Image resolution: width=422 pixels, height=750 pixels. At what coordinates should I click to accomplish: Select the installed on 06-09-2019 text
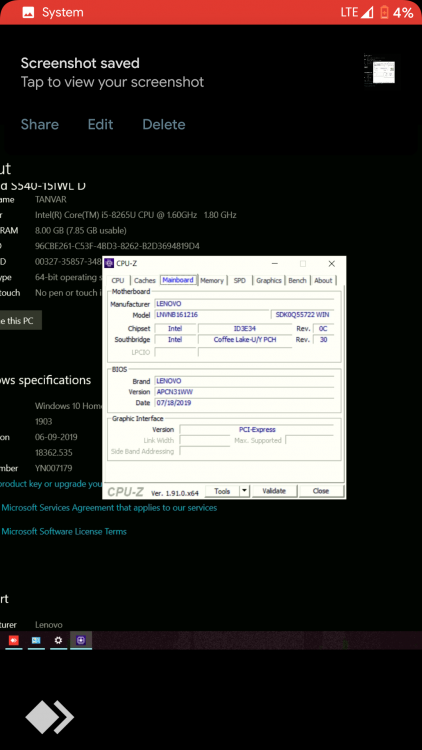(x=56, y=437)
